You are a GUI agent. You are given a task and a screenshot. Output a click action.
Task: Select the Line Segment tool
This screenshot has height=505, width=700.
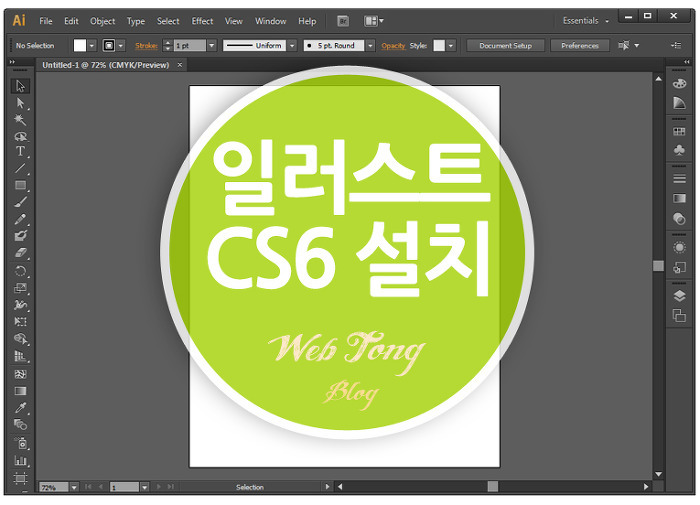[x=20, y=168]
